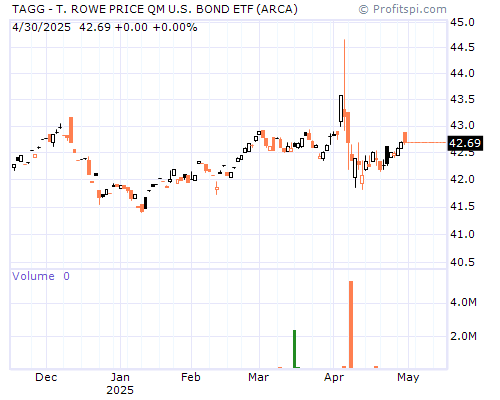The height and width of the screenshot is (400, 500).
Task: Click the +0.00% change value
Action: point(175,27)
